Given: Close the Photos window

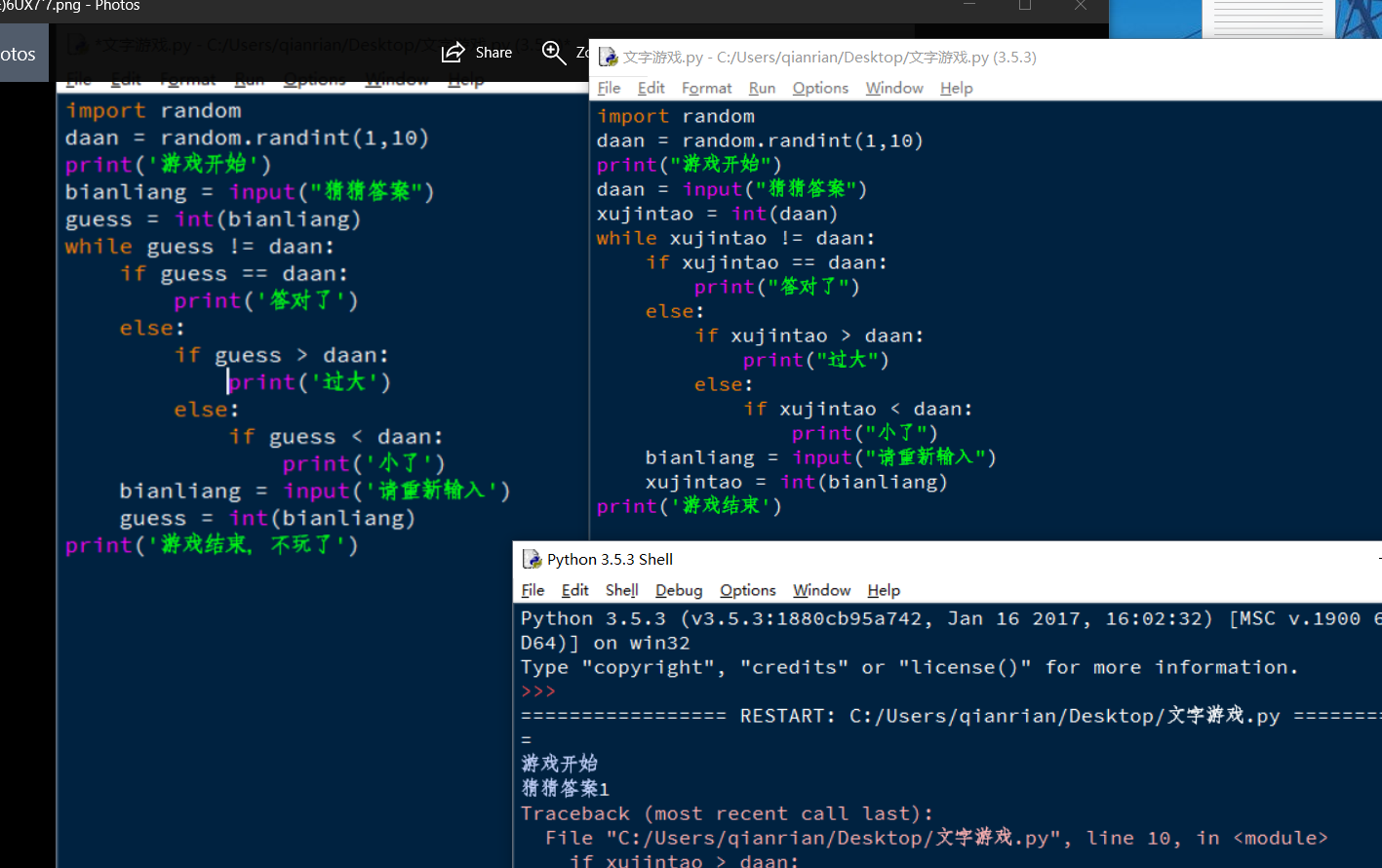Looking at the screenshot, I should (1081, 6).
